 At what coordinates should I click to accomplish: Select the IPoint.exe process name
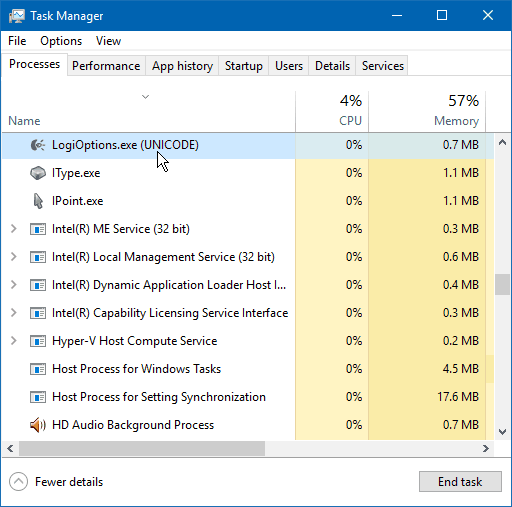pos(78,201)
